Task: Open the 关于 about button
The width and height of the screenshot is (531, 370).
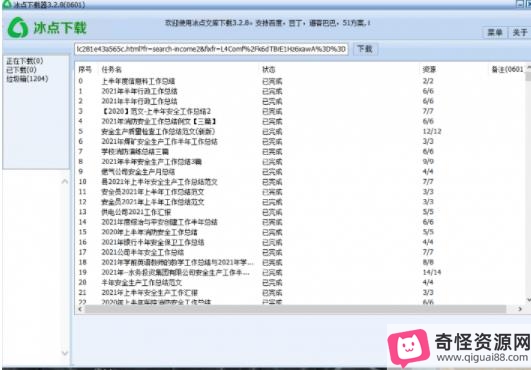Action: 520,32
